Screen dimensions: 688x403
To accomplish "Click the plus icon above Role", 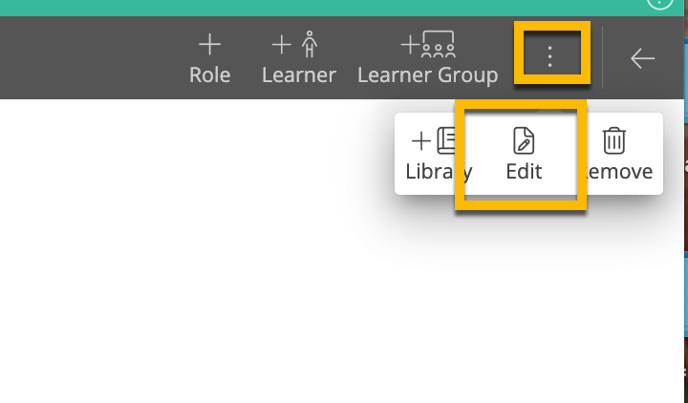I will pyautogui.click(x=210, y=45).
